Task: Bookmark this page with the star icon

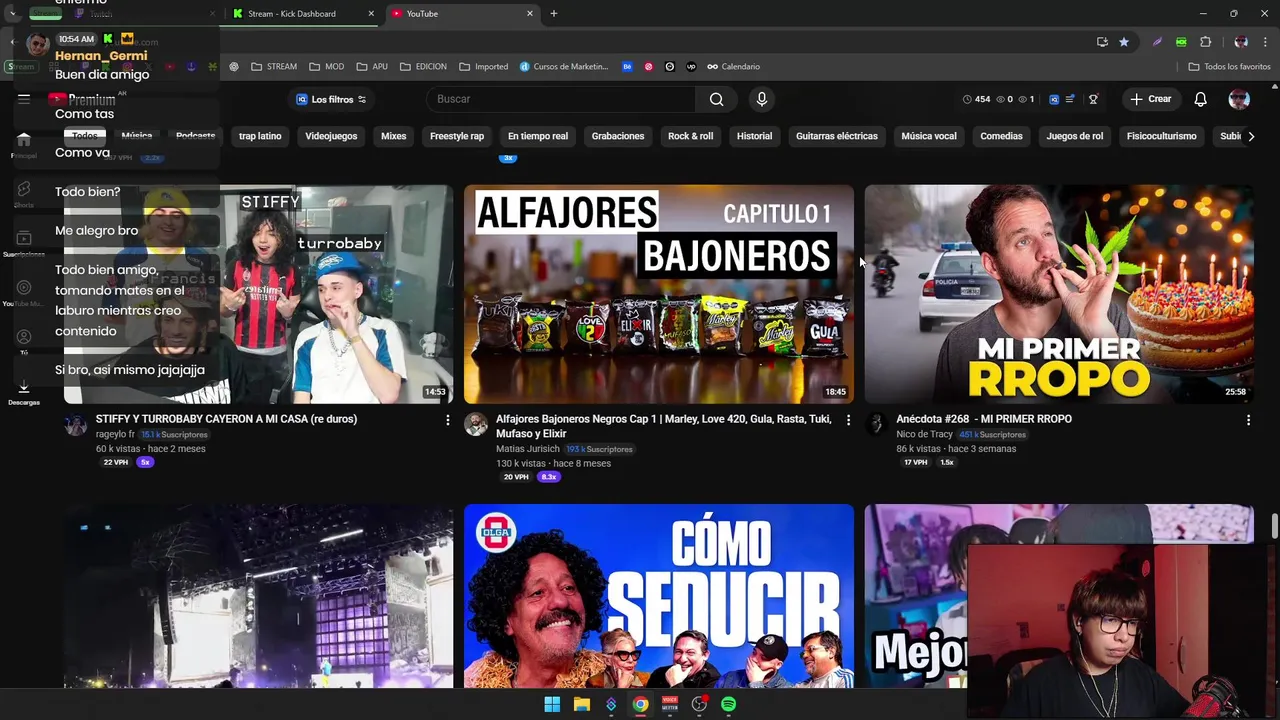Action: point(1124,42)
